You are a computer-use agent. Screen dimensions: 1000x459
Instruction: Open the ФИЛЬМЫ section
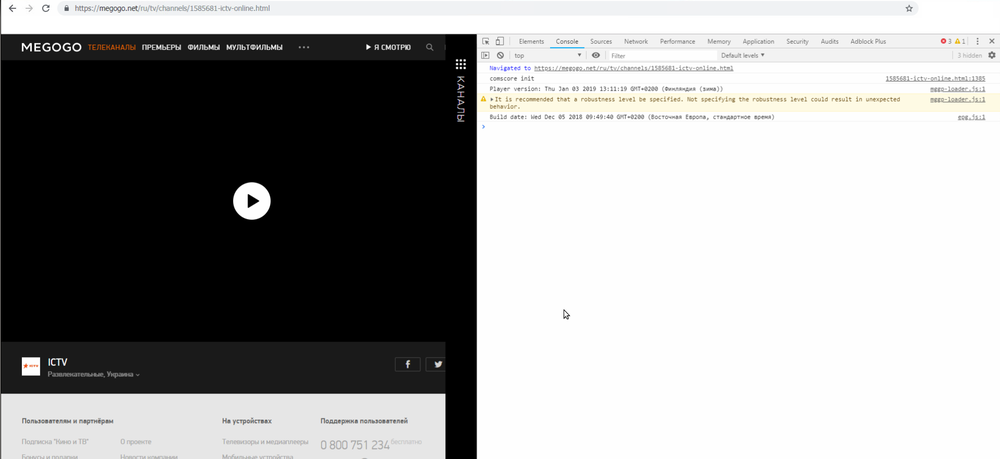[x=203, y=47]
